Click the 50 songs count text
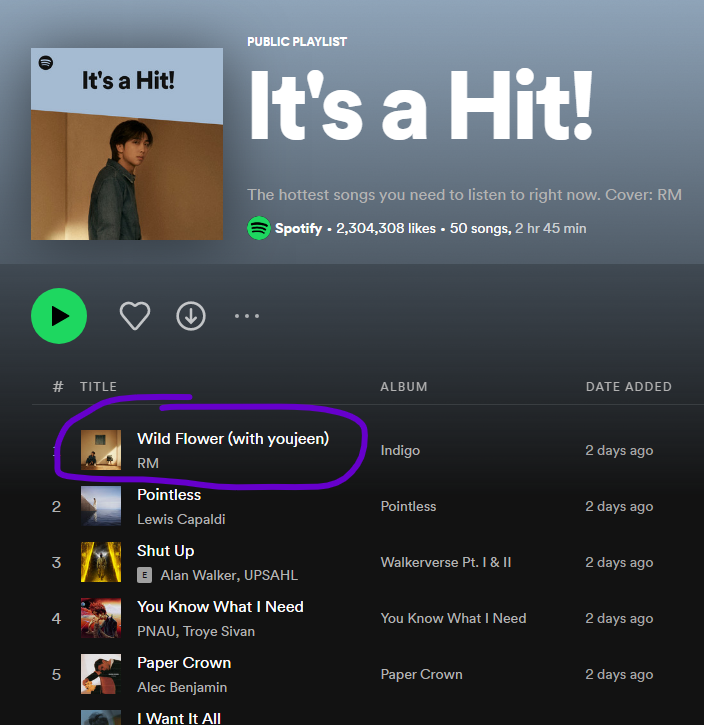Screen dimensions: 704x725 click(x=480, y=228)
